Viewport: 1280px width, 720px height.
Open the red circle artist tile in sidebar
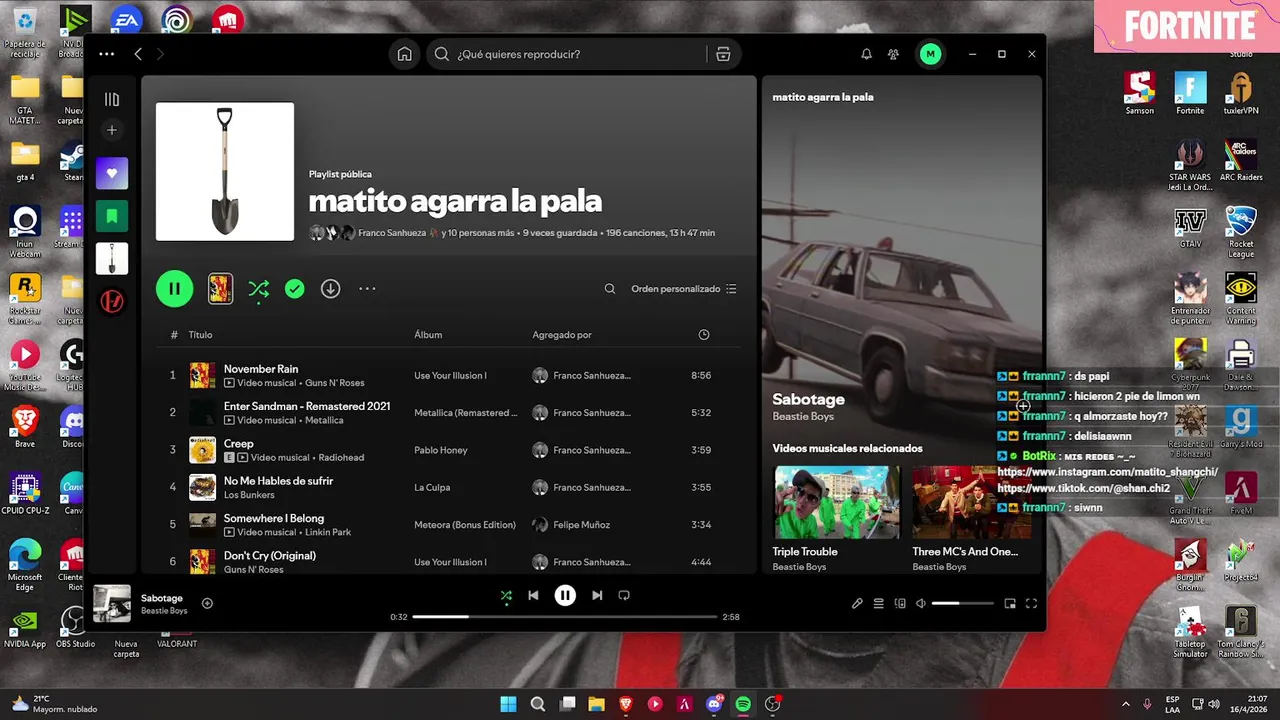pyautogui.click(x=112, y=300)
